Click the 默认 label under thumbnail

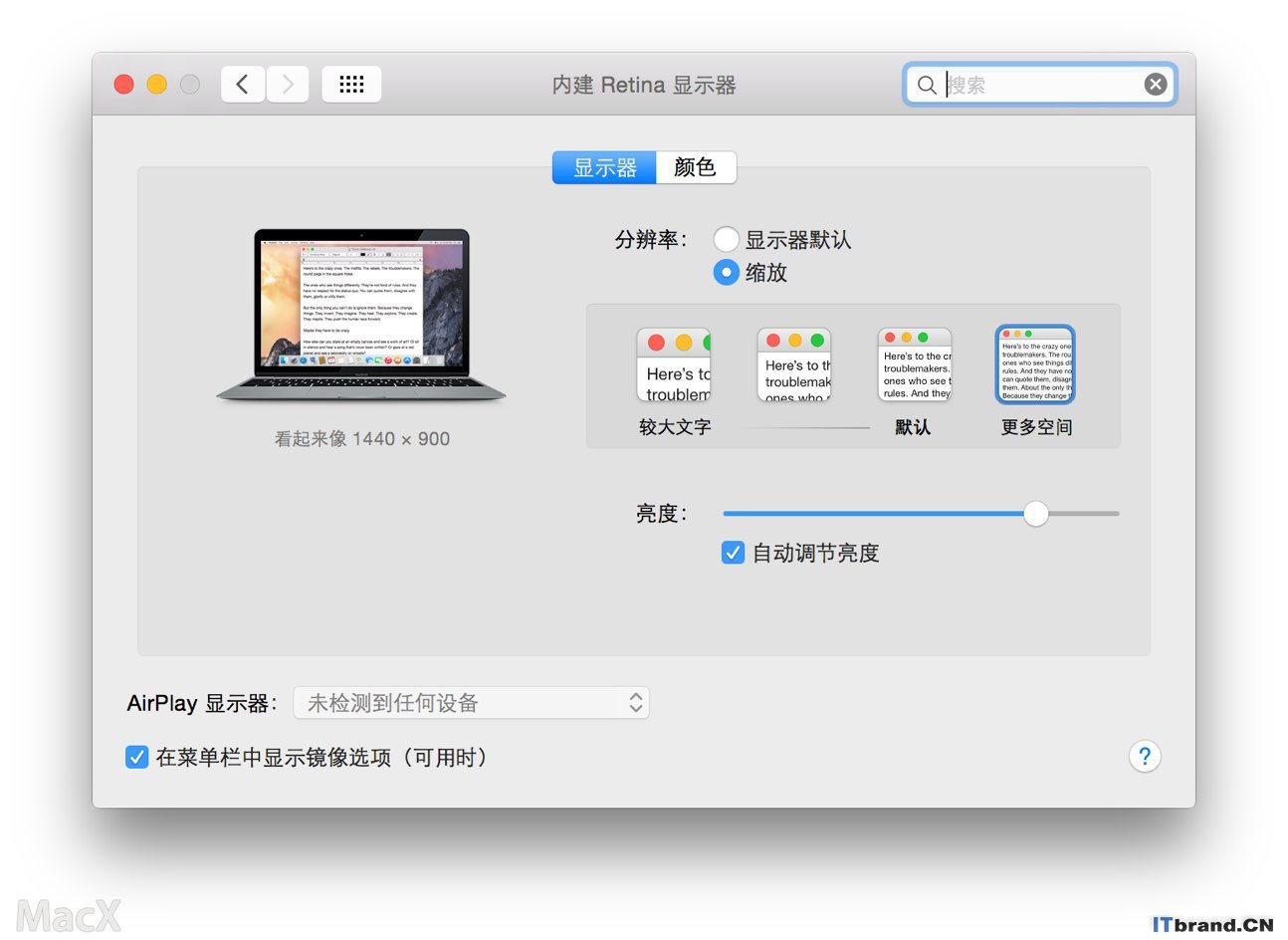coord(913,427)
